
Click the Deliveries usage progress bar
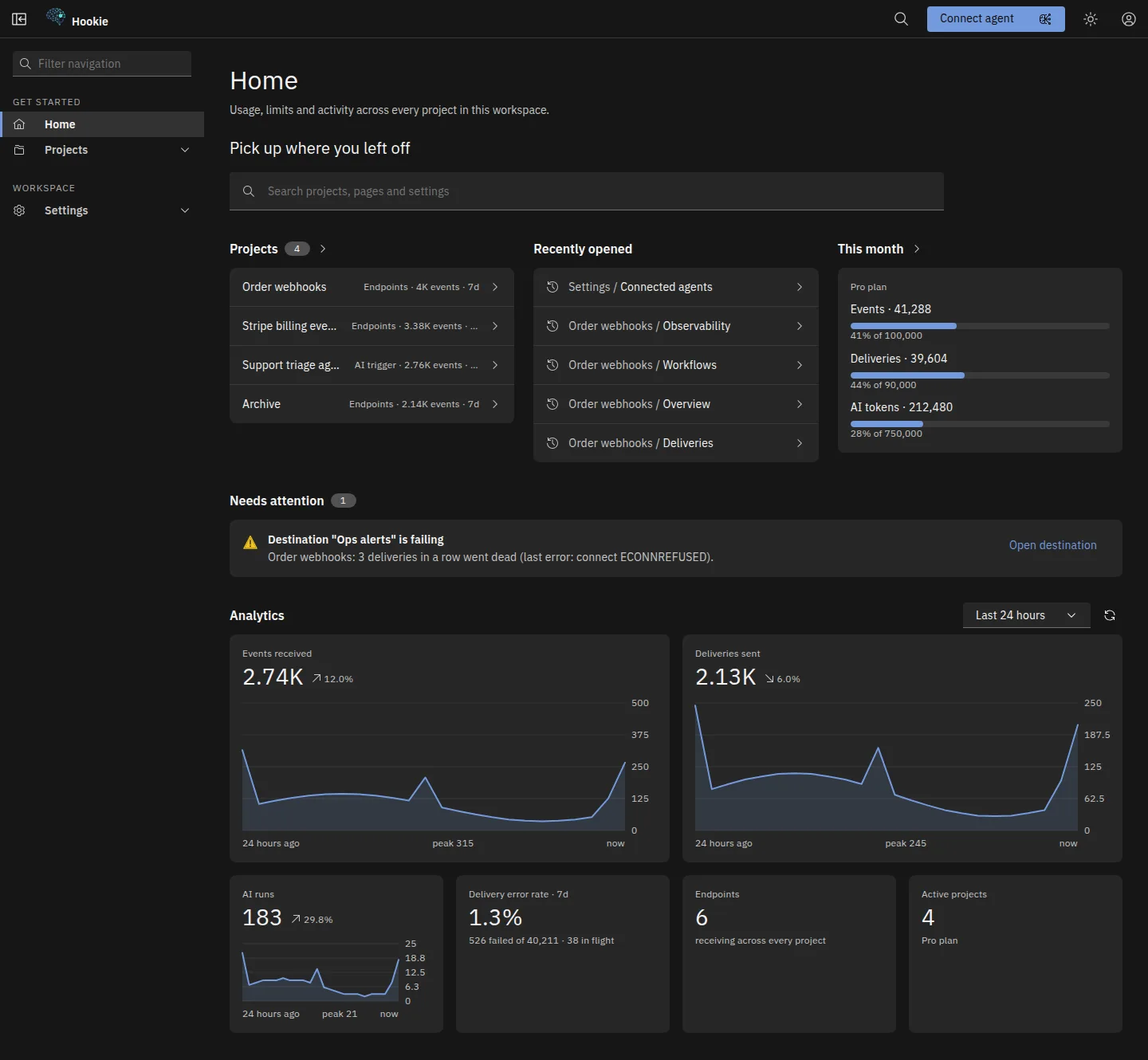[980, 375]
